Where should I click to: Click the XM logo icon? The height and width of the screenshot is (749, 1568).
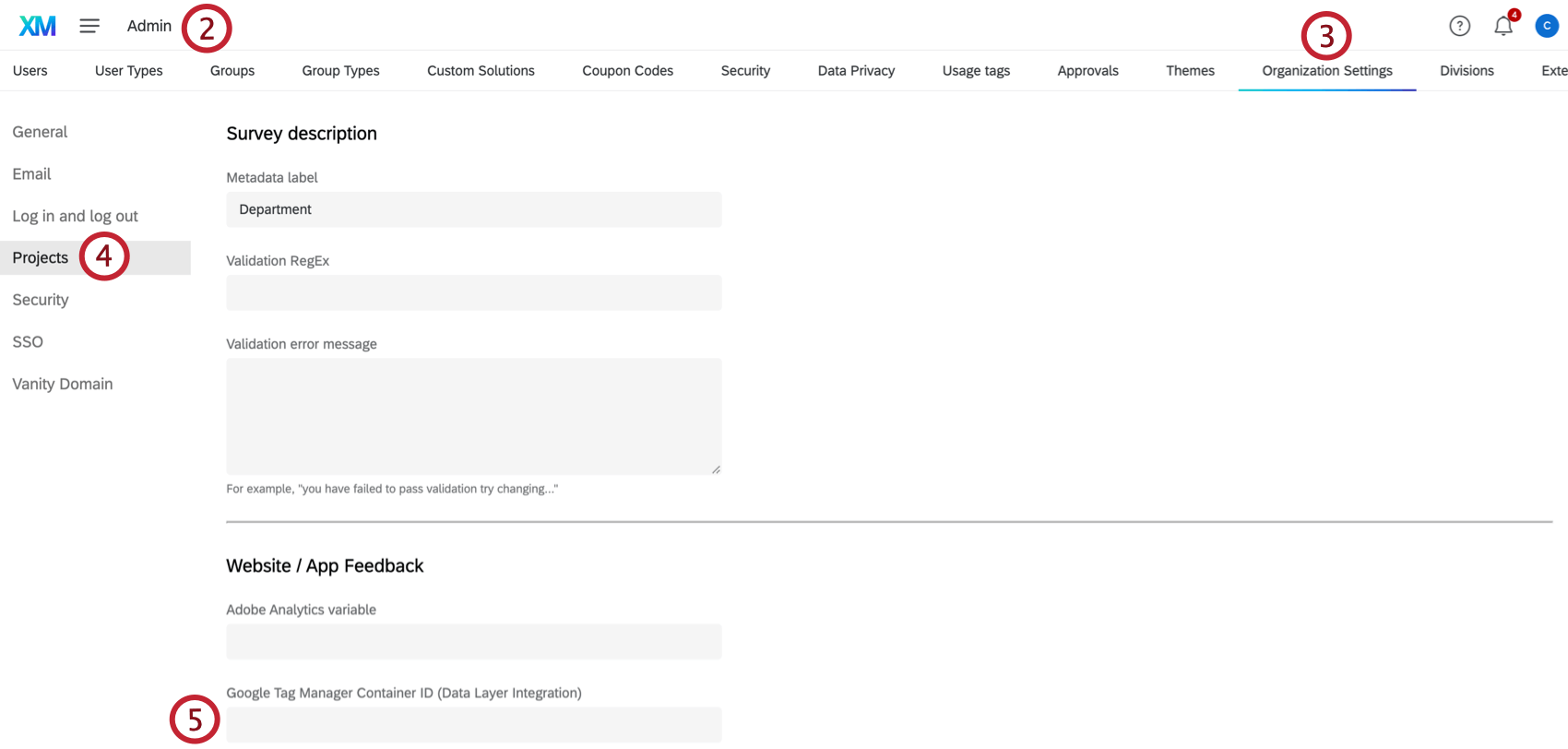[38, 26]
